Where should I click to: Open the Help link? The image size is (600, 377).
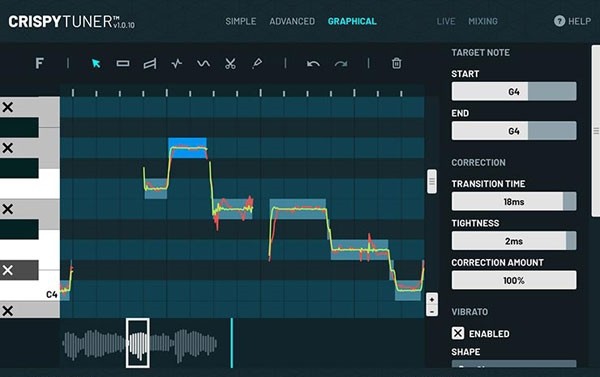tap(579, 21)
